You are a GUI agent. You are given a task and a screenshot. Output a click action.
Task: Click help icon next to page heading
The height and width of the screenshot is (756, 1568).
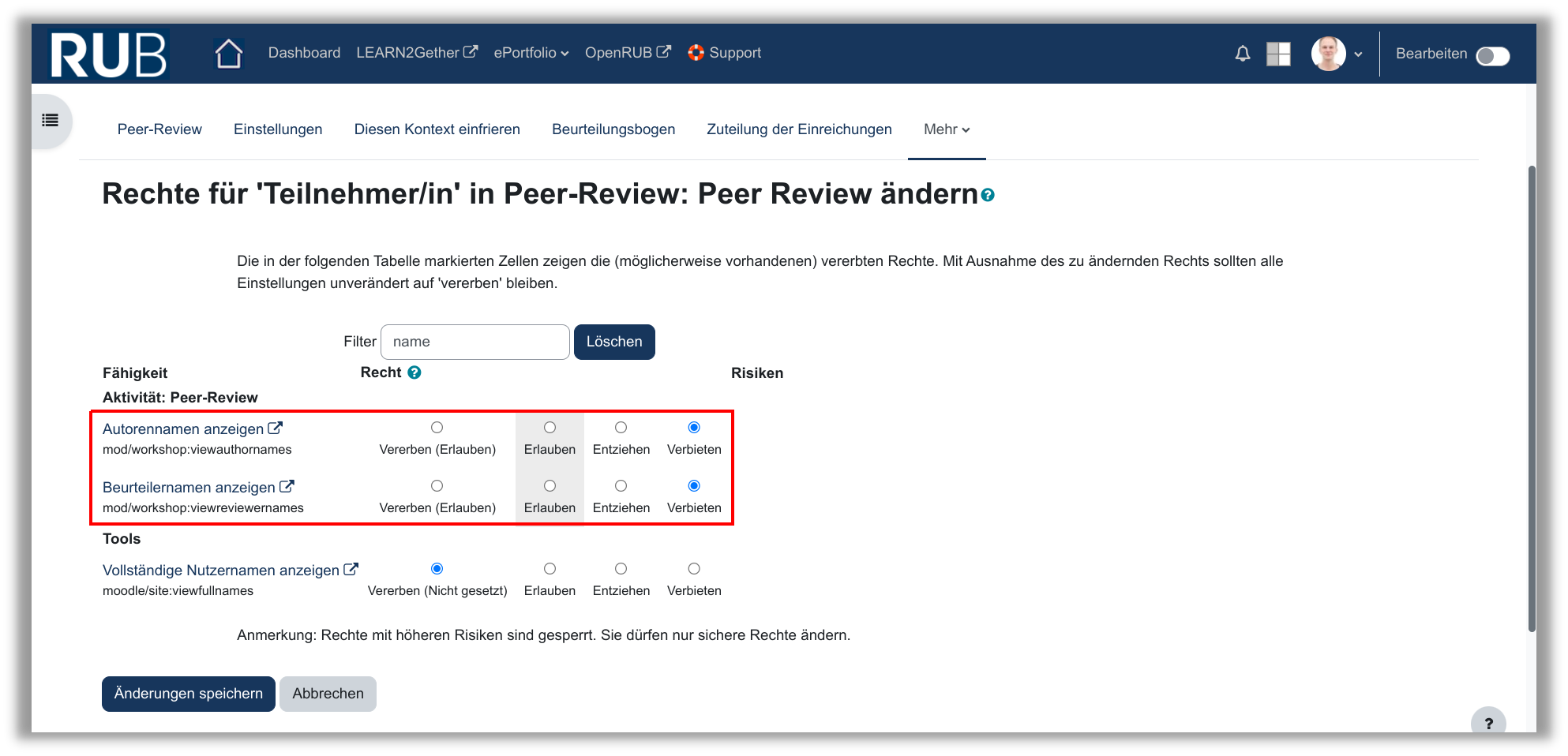[988, 196]
